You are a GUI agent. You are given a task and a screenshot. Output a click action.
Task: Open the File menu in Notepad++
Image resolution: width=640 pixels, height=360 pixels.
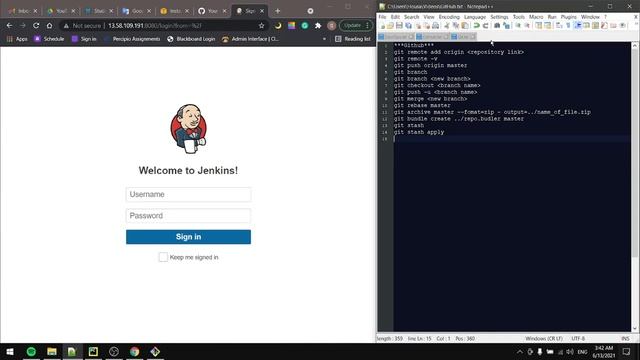[x=382, y=17]
